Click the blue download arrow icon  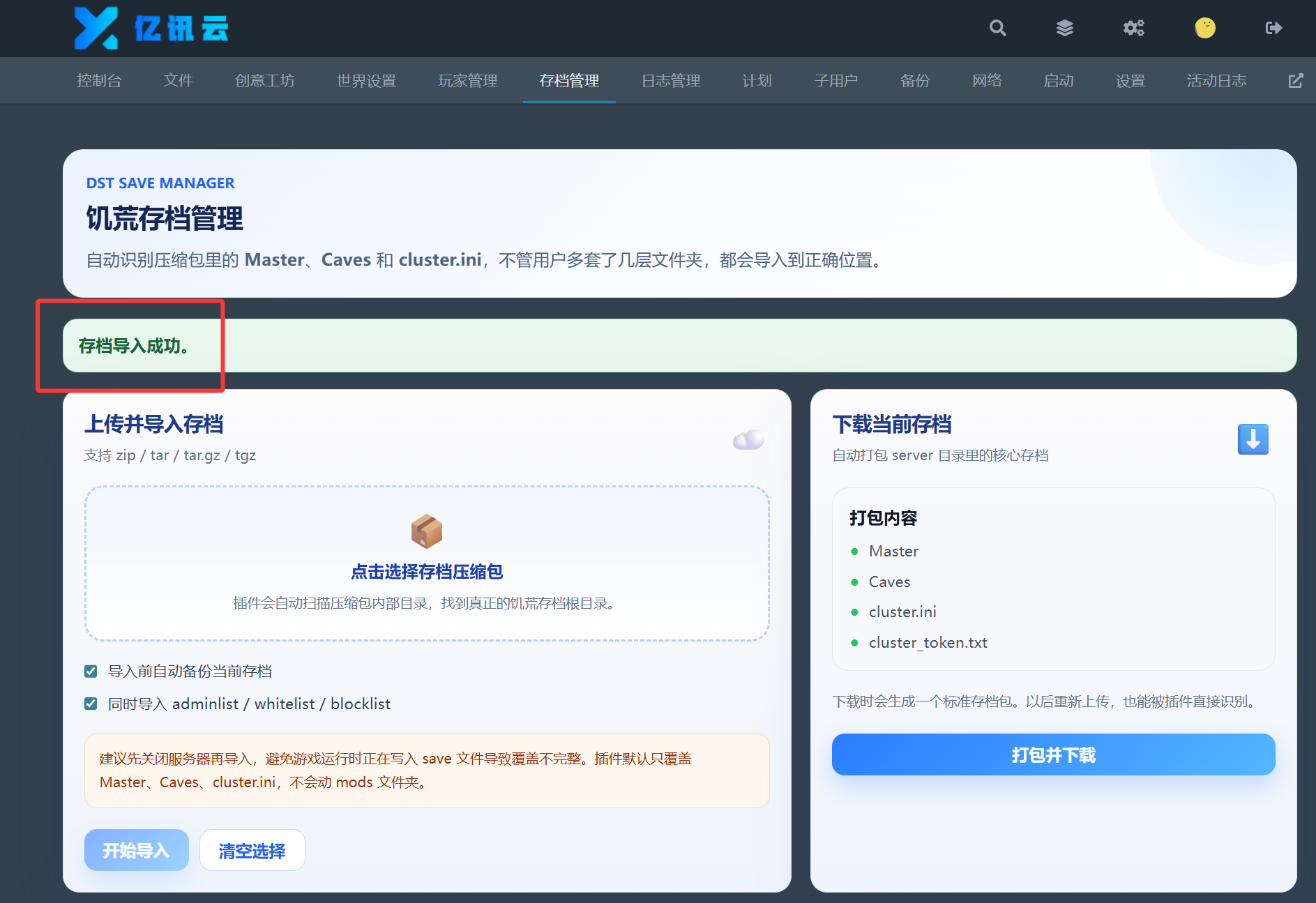pos(1253,439)
